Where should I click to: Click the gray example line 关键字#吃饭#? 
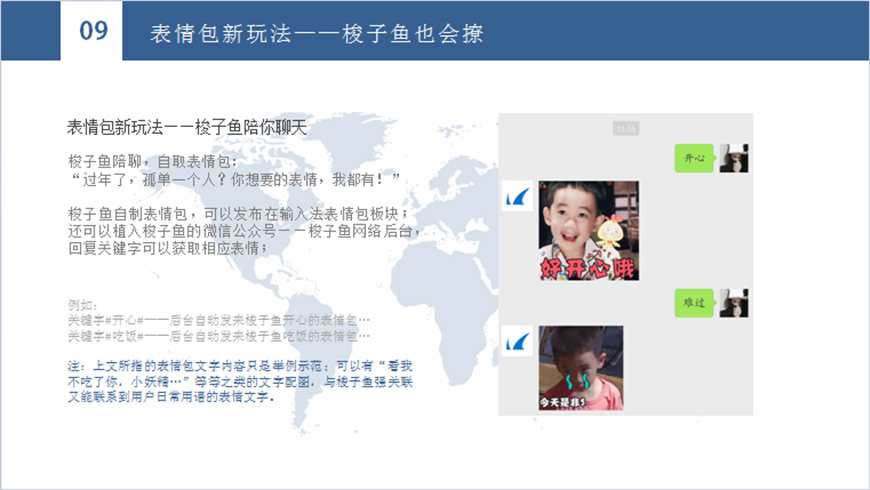coord(218,336)
